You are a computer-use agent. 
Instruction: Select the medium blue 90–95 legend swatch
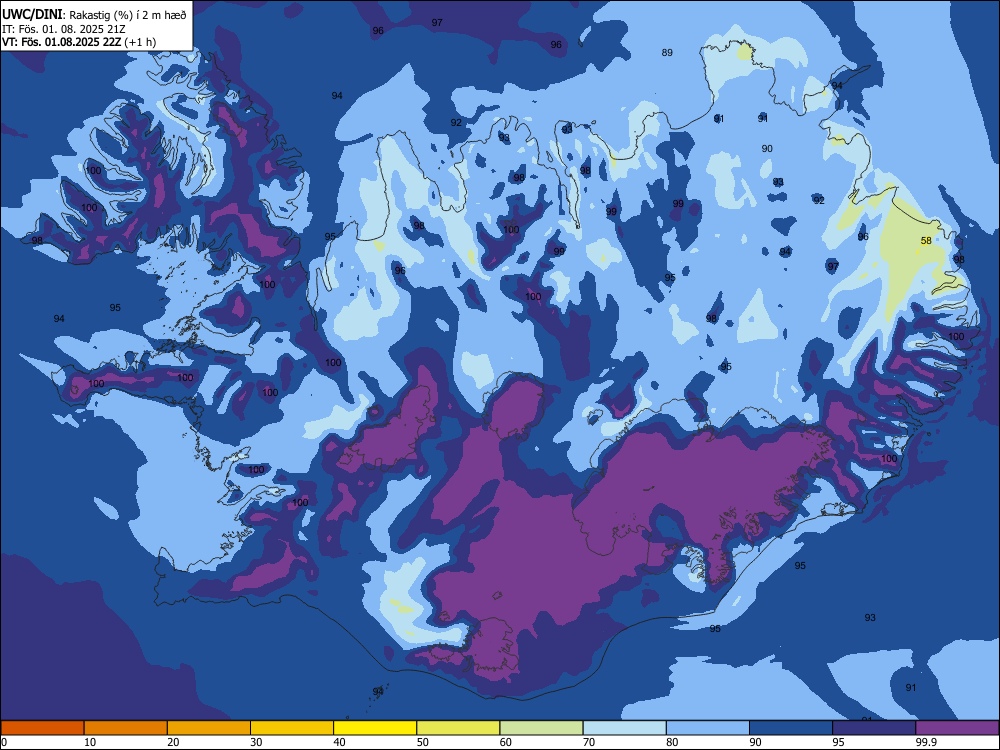(x=791, y=728)
